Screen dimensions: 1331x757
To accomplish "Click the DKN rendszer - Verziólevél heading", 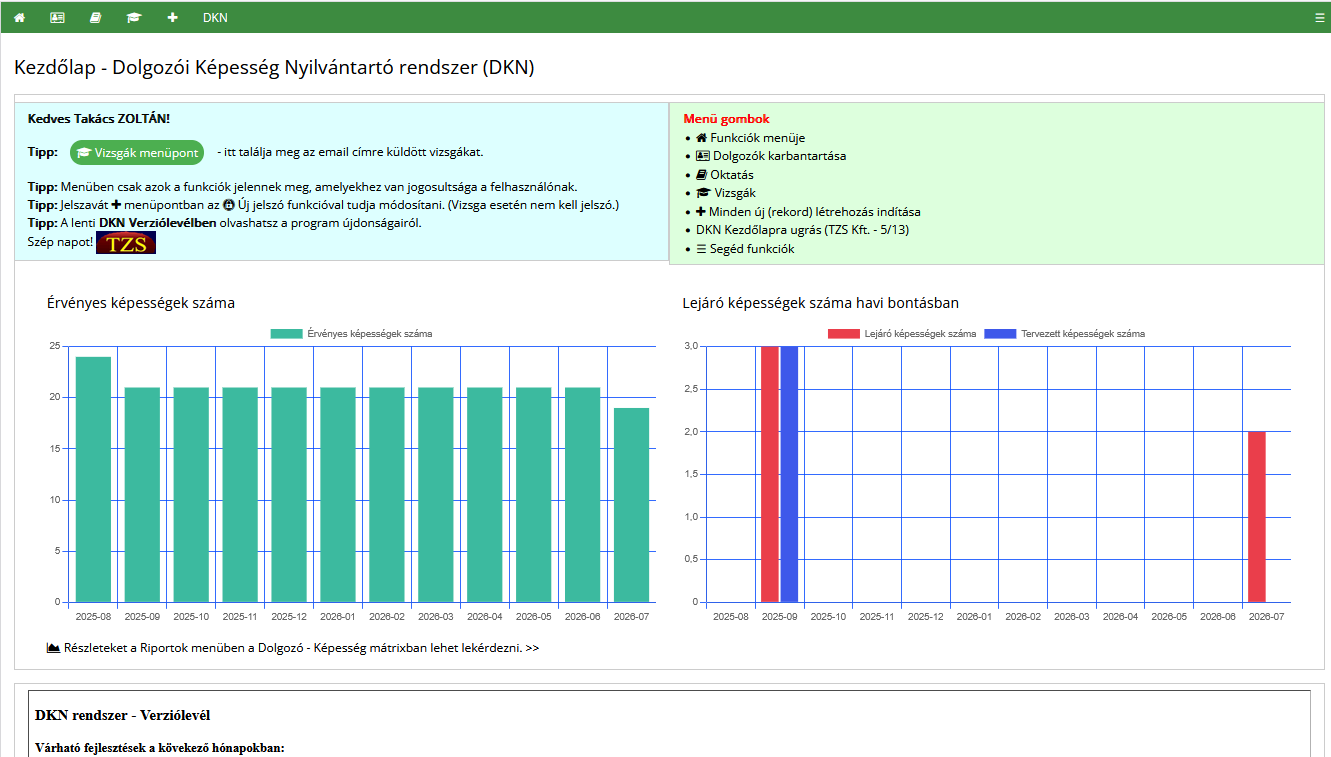I will (122, 715).
